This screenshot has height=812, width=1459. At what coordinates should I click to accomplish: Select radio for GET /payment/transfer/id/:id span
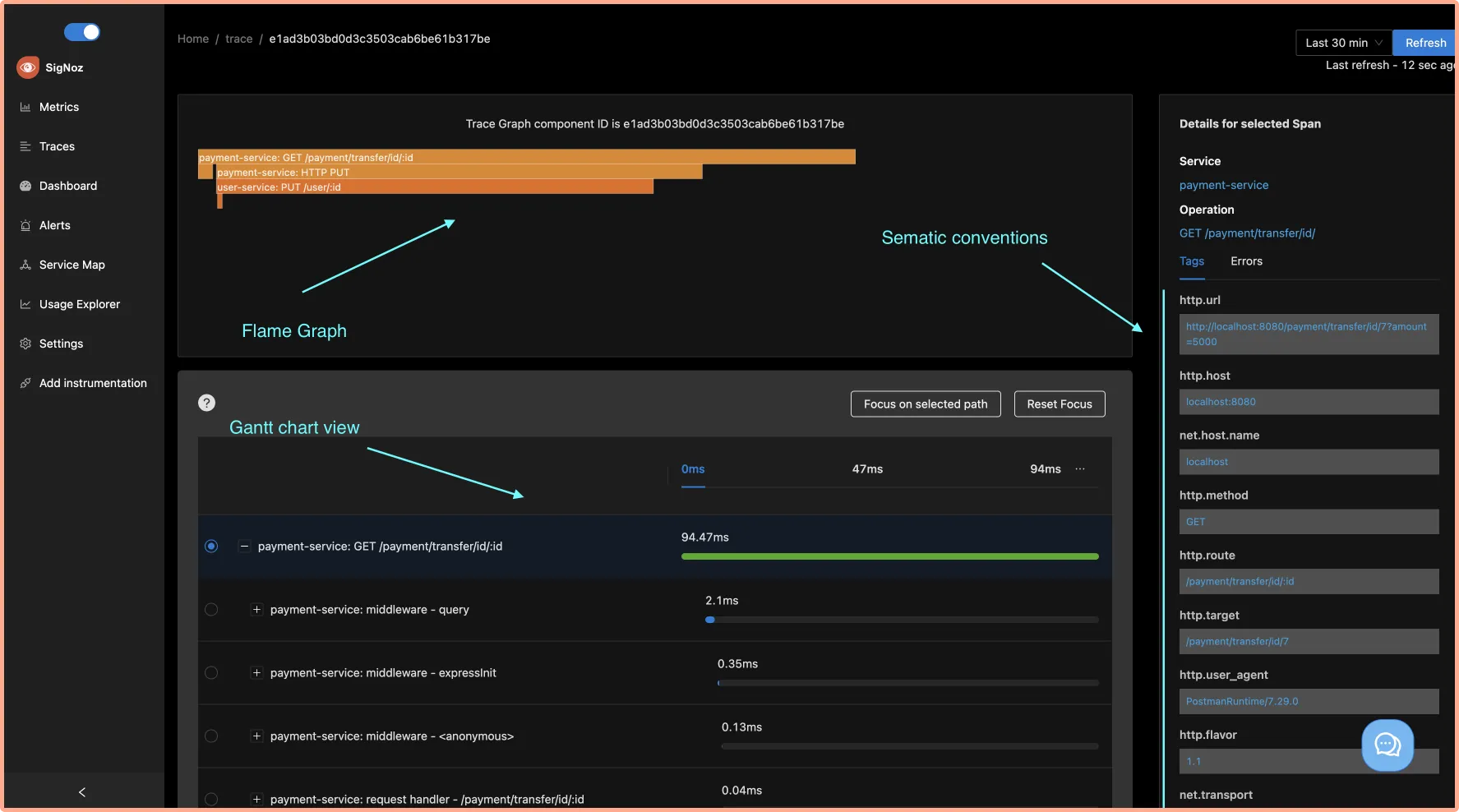coord(211,547)
